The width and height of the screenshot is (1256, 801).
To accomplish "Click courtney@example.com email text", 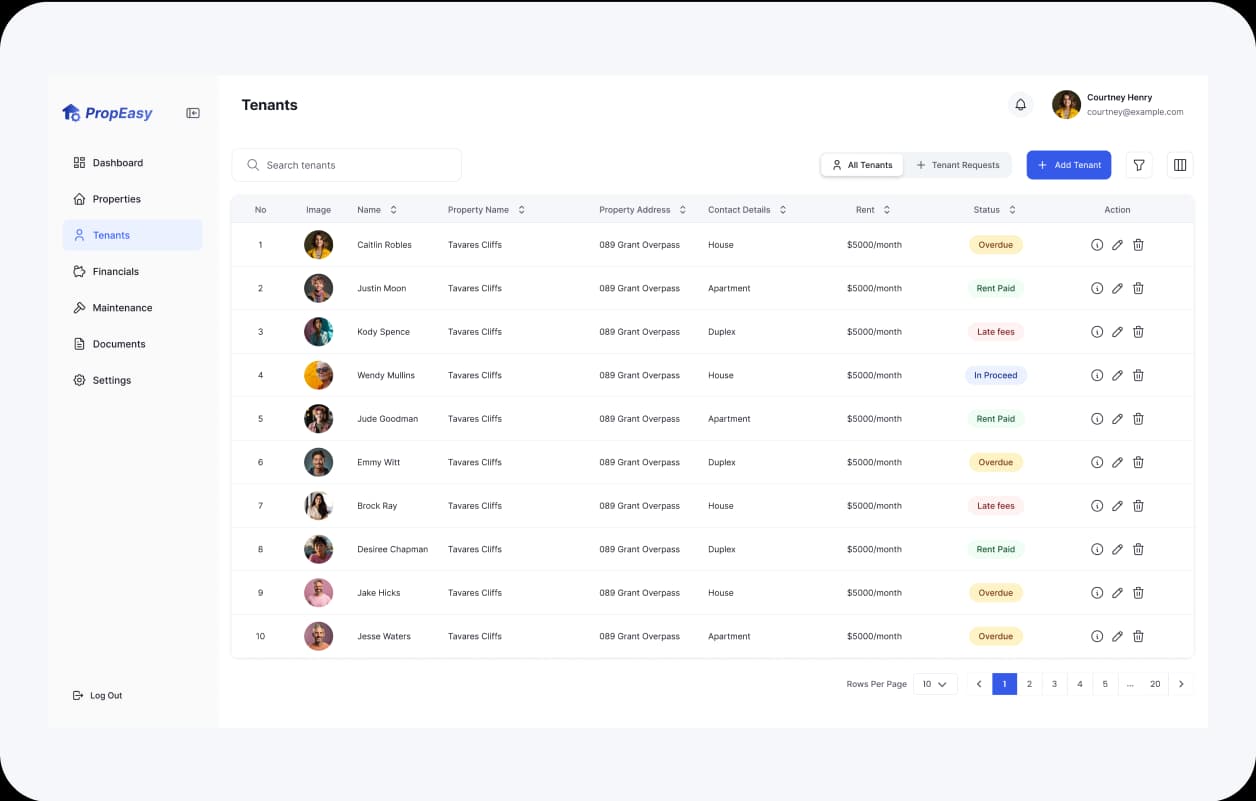I will (x=1135, y=112).
